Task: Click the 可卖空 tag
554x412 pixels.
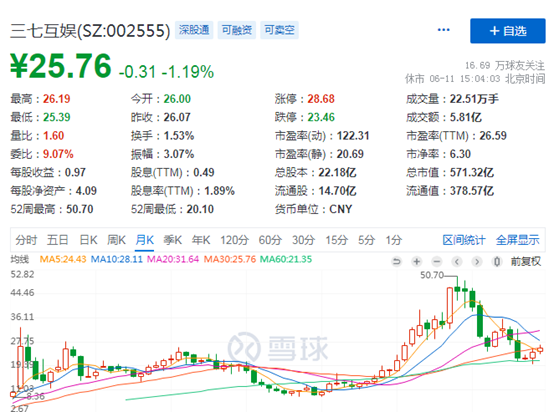Action: pos(279,30)
